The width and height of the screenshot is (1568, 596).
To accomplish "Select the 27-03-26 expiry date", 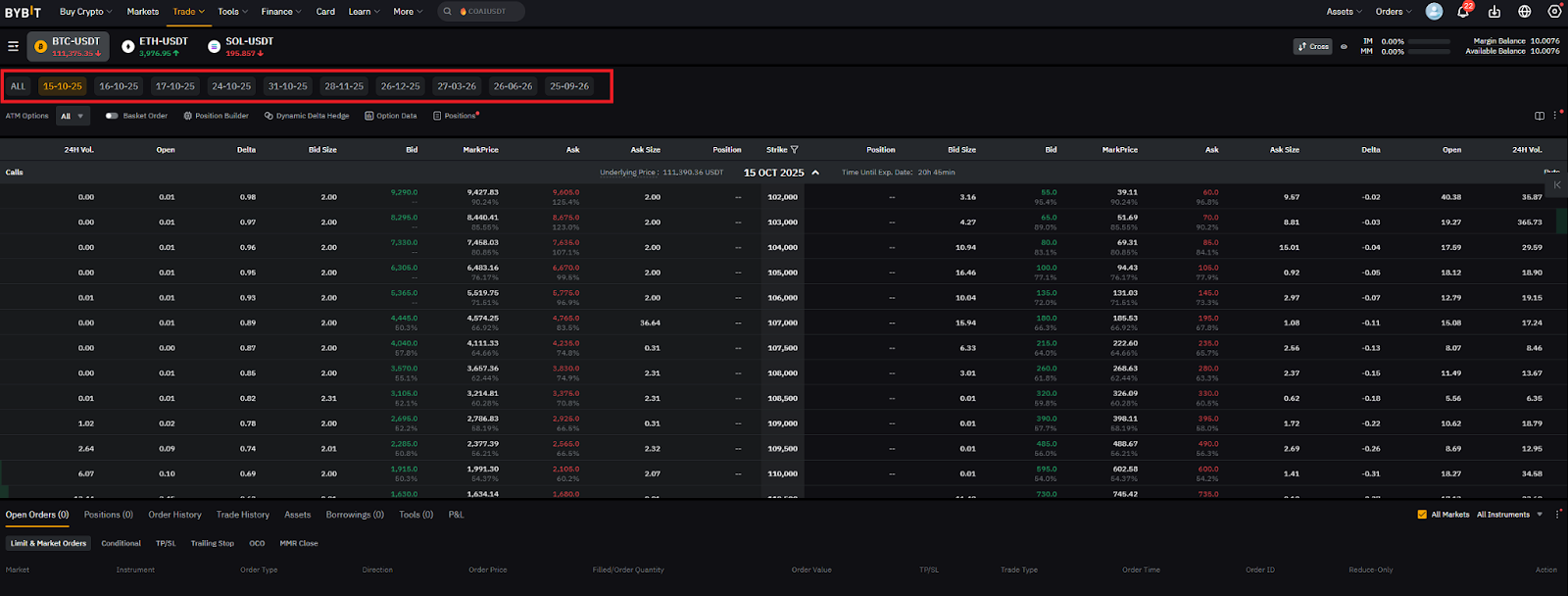I will coord(457,86).
